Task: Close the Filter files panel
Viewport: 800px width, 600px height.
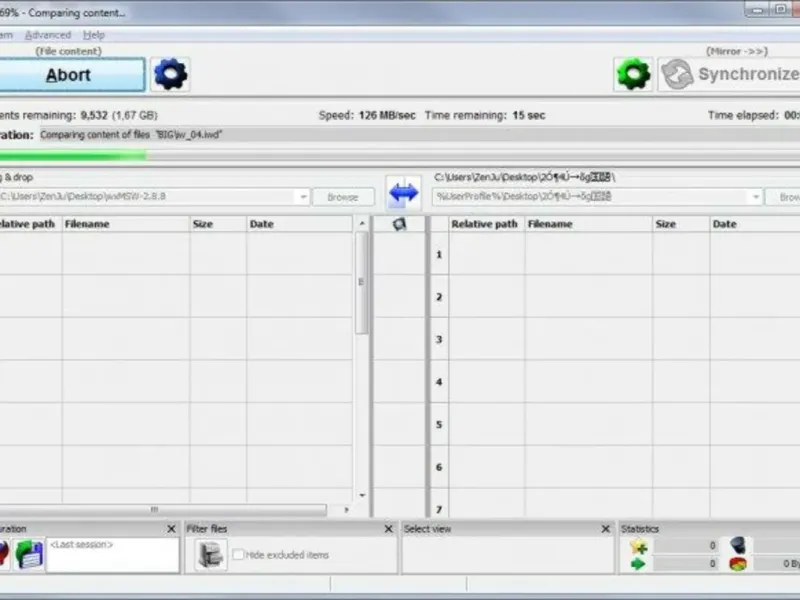Action: [388, 529]
